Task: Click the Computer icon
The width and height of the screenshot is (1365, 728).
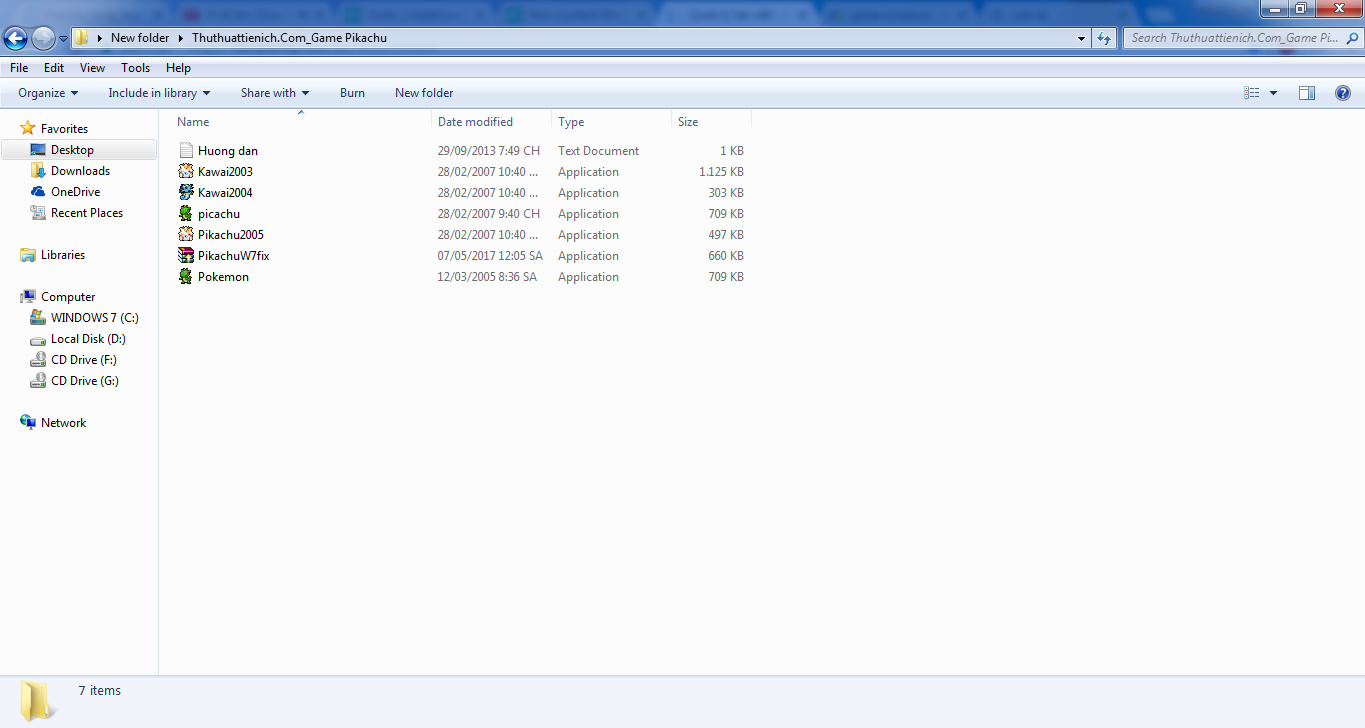Action: click(28, 297)
